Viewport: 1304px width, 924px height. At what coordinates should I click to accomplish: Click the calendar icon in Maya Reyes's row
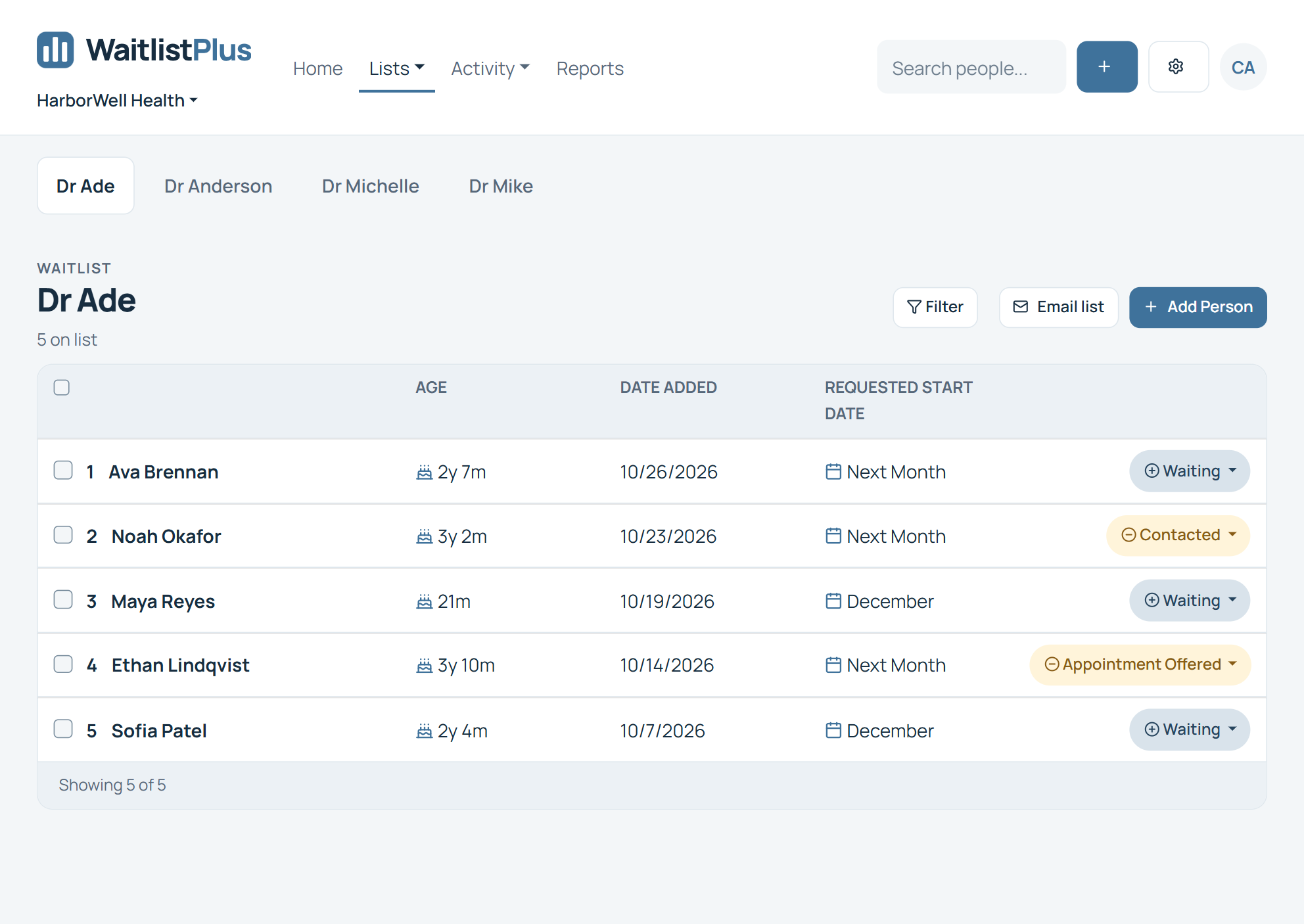[833, 601]
